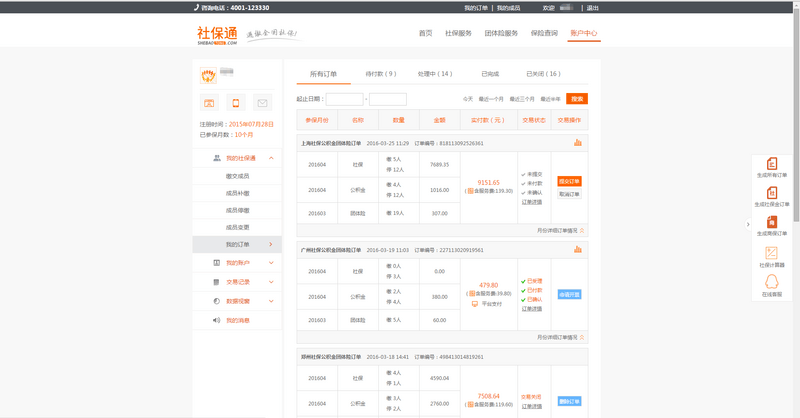The height and width of the screenshot is (418, 800).
Task: Switch to the 已完成 tab
Action: tap(490, 74)
